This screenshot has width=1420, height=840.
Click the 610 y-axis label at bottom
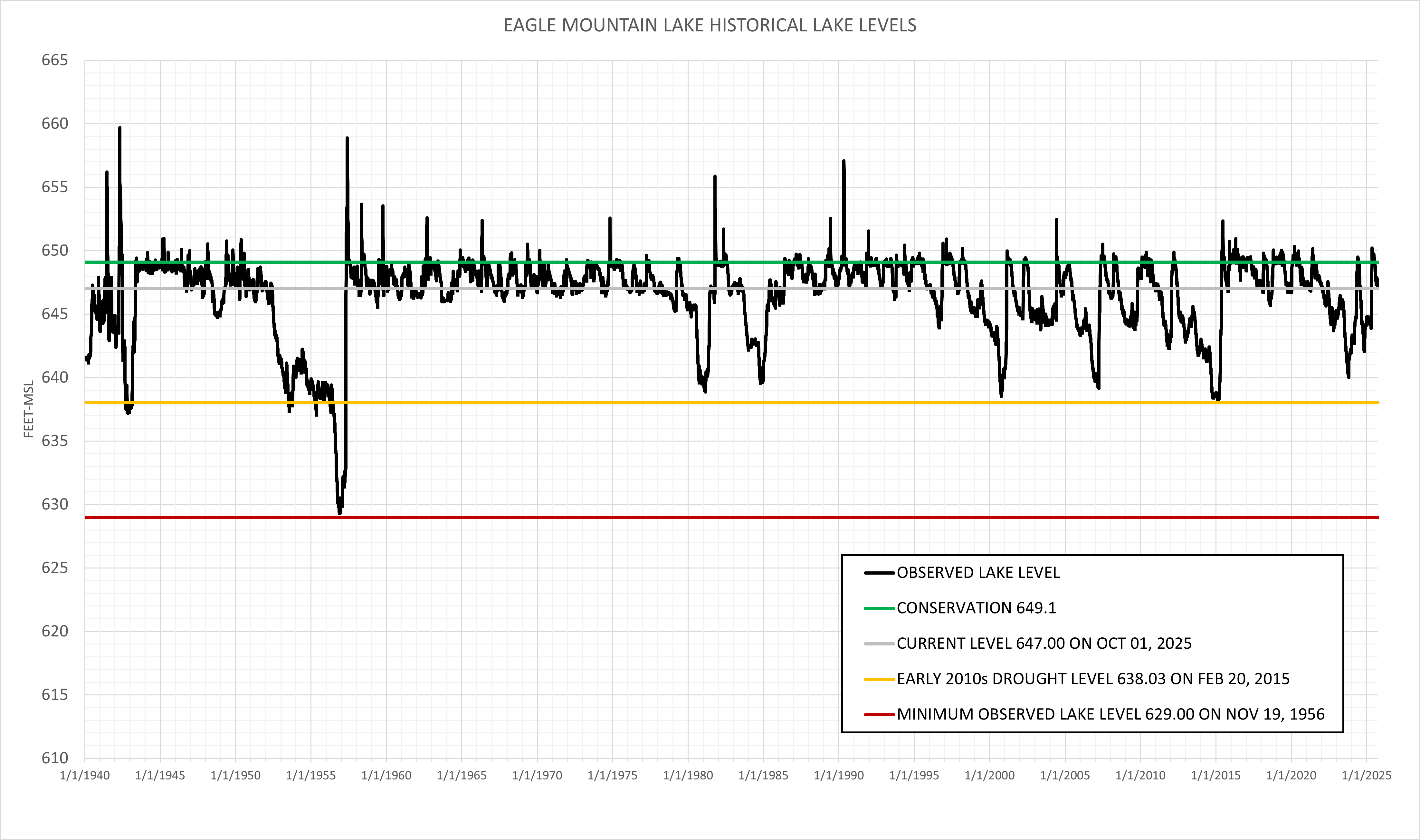pyautogui.click(x=54, y=758)
